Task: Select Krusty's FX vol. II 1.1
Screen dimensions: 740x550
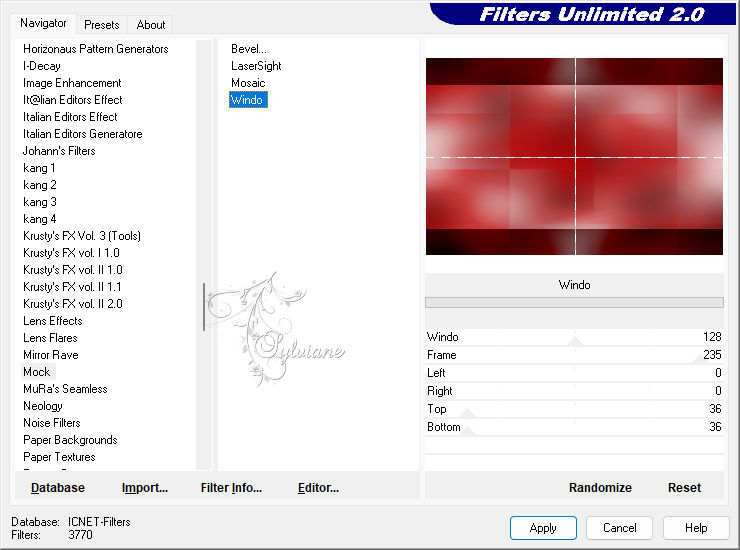Action: 72,287
